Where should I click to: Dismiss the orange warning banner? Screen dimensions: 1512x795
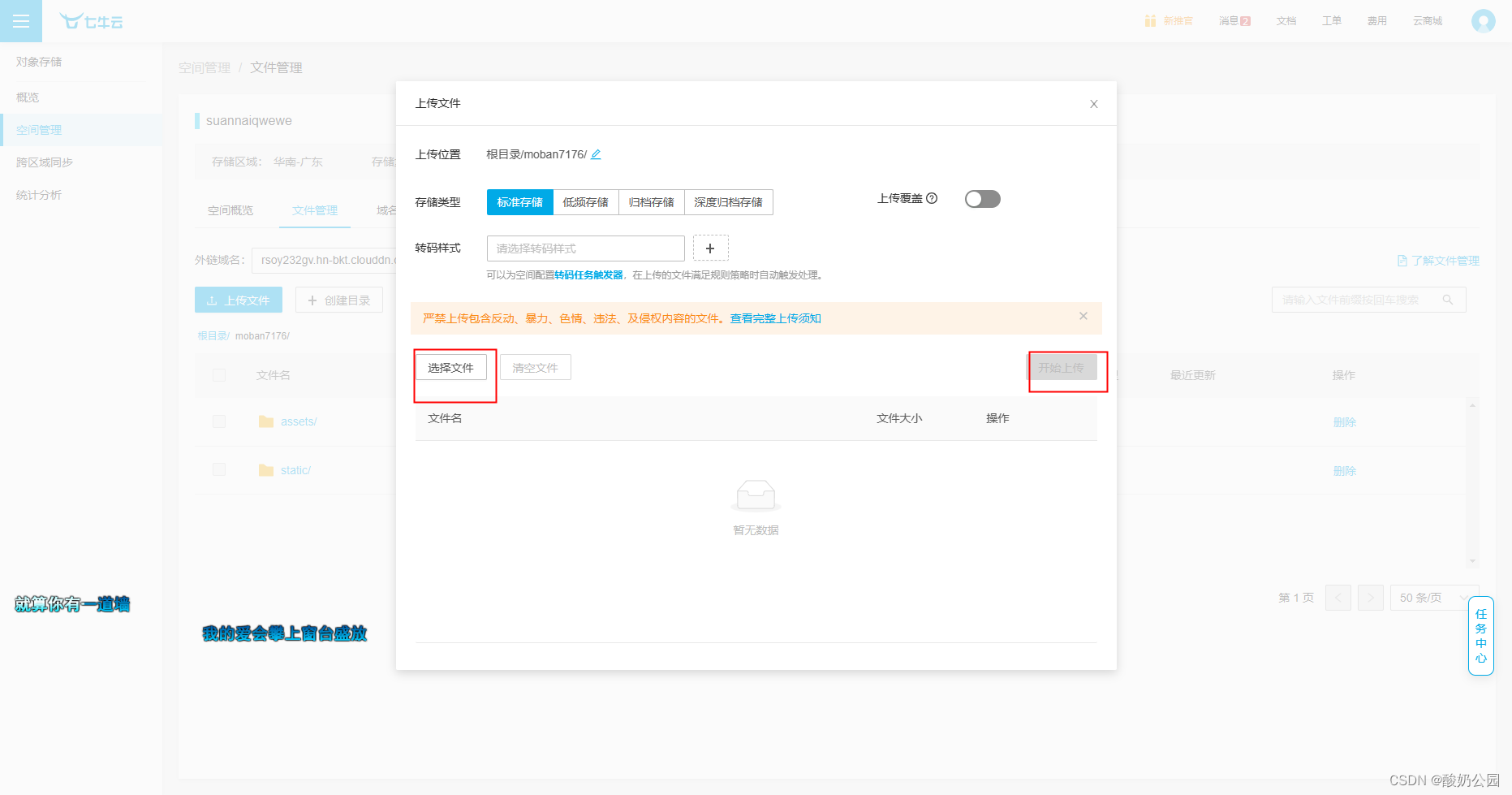(x=1083, y=317)
